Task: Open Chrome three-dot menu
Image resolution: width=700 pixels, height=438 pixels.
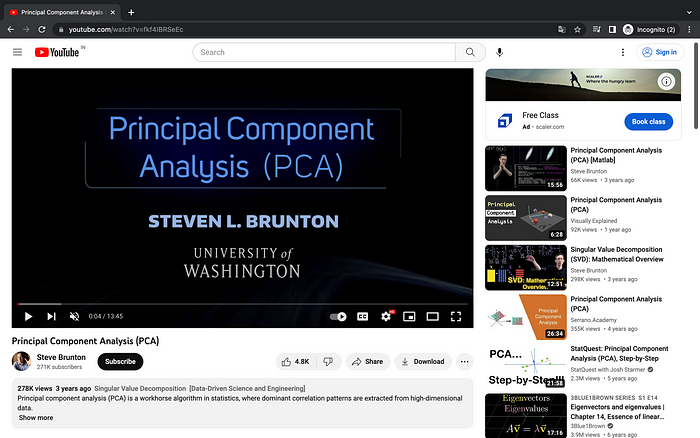Action: tap(689, 29)
